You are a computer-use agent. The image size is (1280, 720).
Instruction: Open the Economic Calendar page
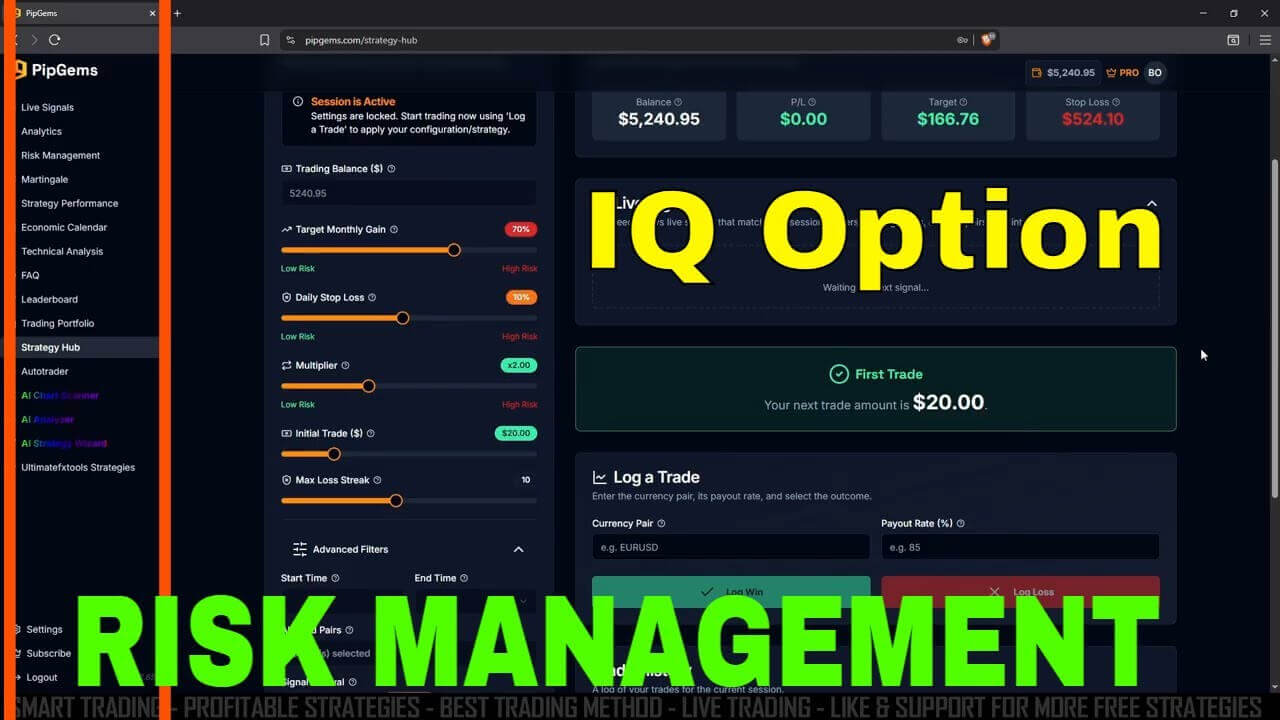[64, 227]
